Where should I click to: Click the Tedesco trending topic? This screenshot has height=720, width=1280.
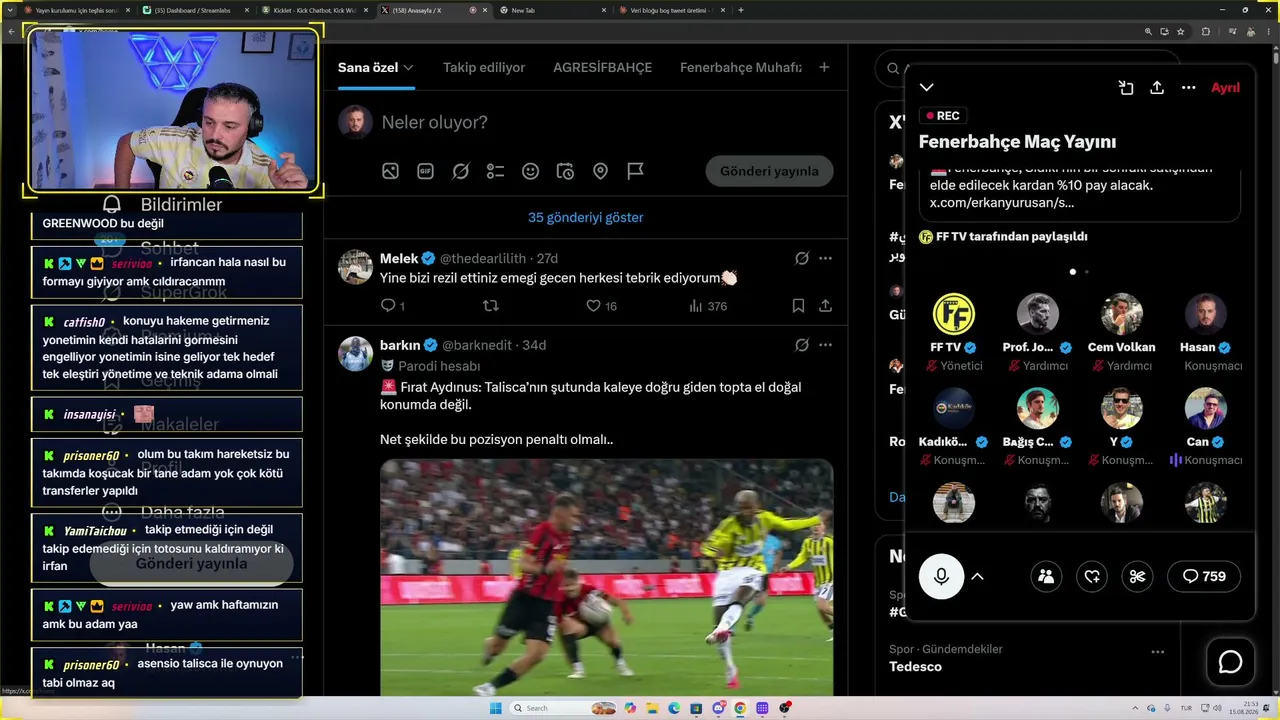(915, 666)
